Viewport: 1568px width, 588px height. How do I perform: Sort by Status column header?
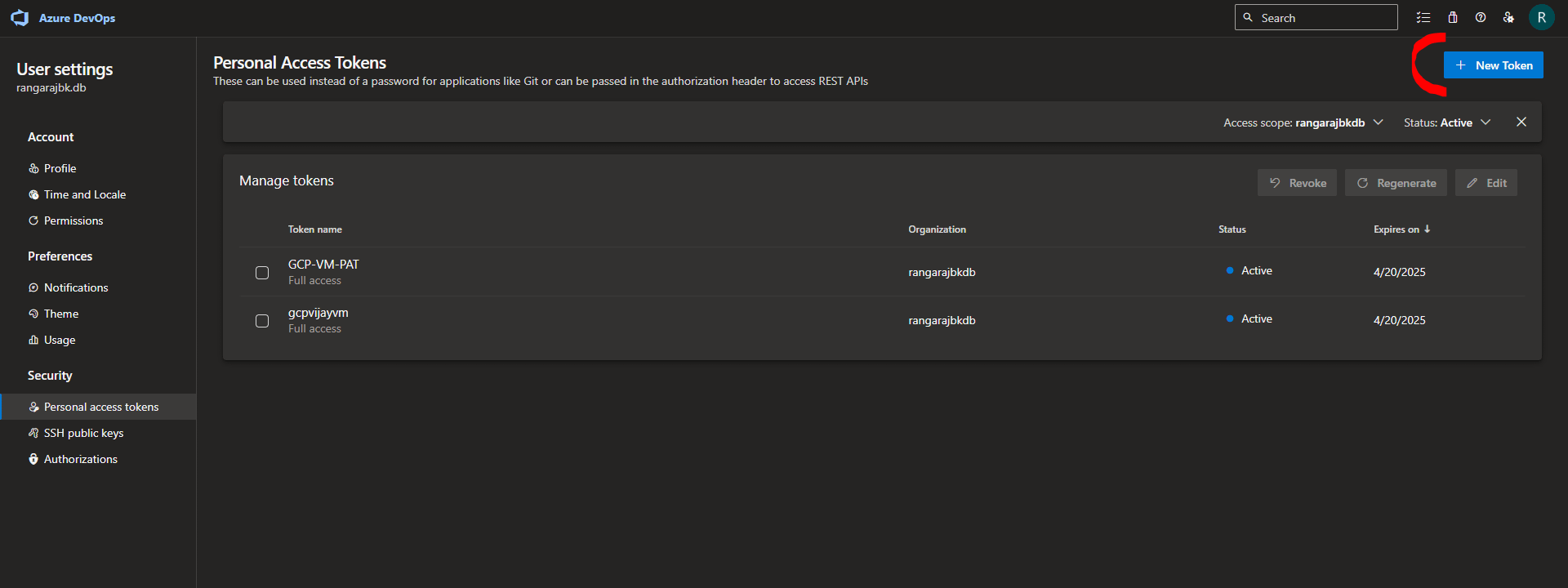click(x=1232, y=229)
